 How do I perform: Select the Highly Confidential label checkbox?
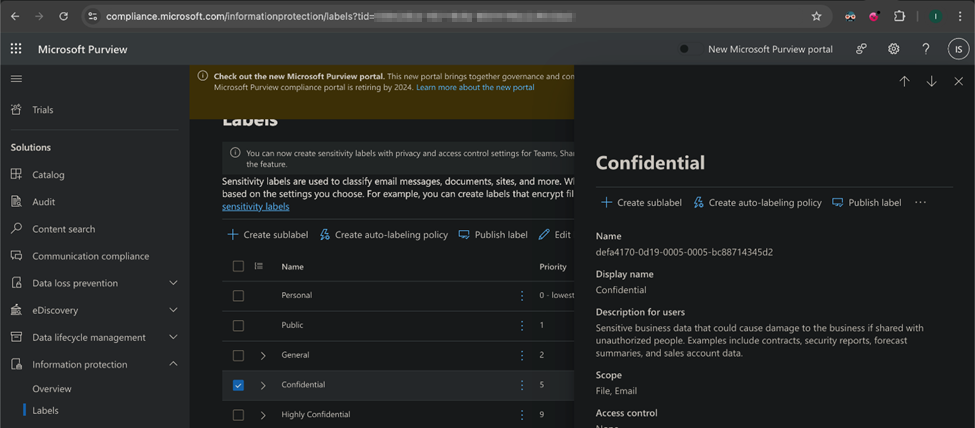pos(238,415)
